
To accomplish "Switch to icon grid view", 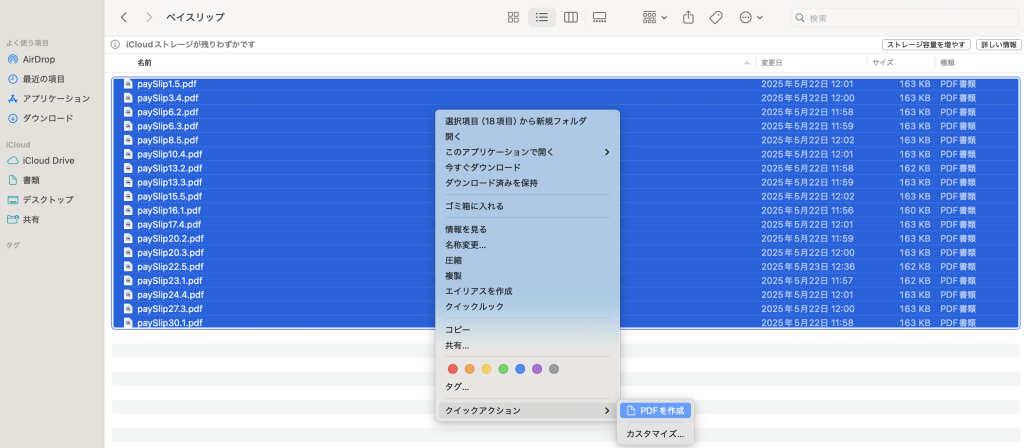I will (513, 18).
